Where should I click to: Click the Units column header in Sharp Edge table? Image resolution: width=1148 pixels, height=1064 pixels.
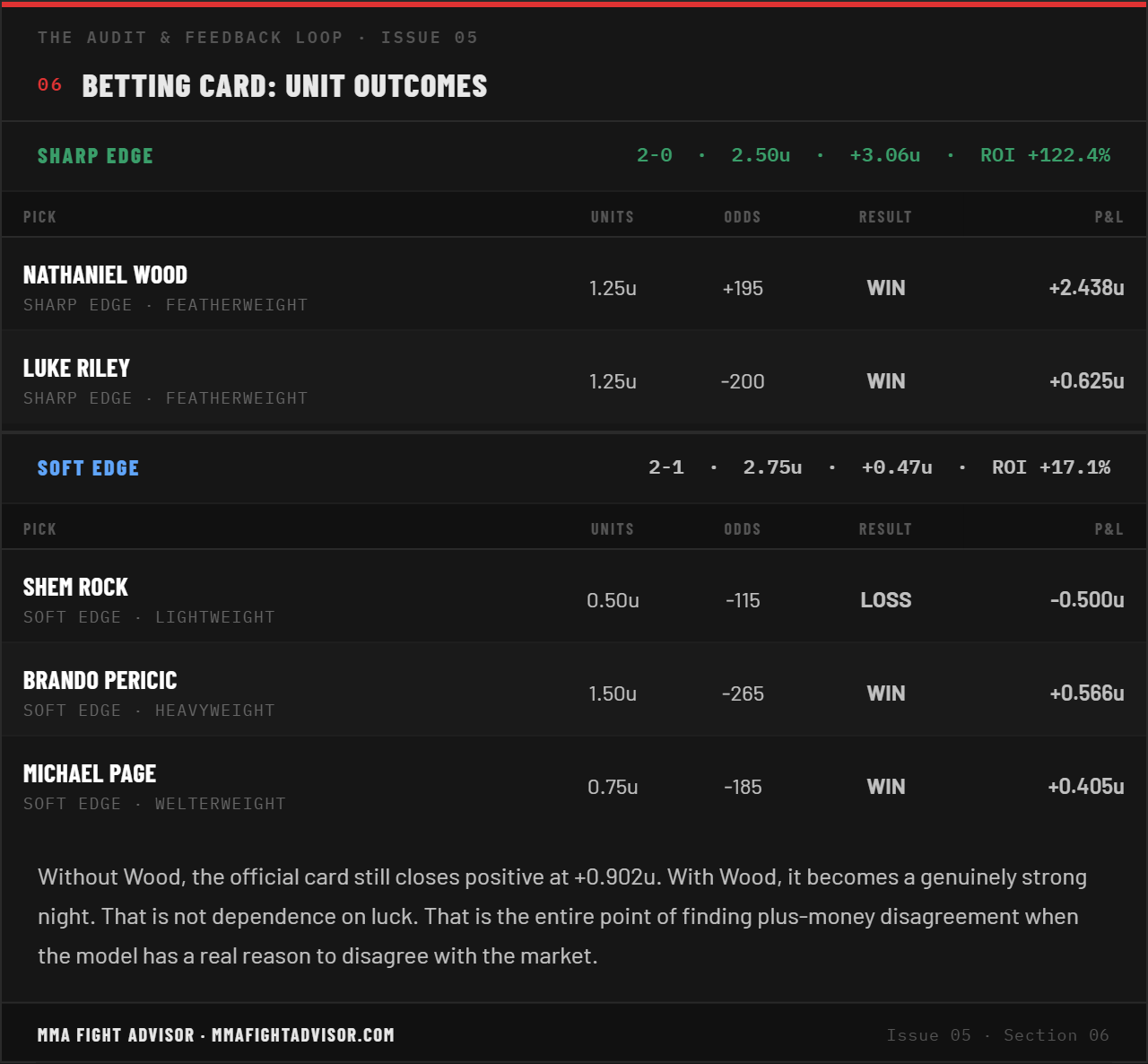[x=613, y=217]
